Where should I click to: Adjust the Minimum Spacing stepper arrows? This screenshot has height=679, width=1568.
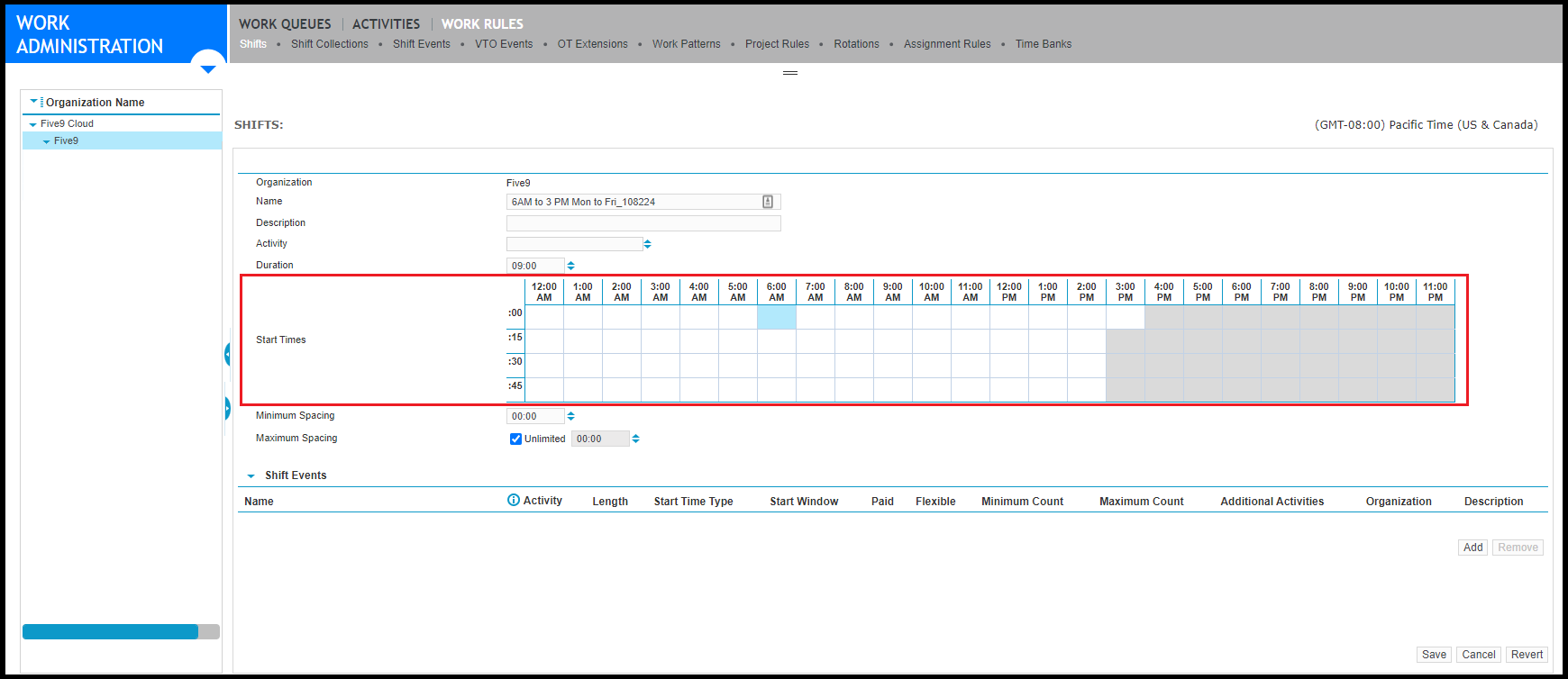click(x=570, y=416)
